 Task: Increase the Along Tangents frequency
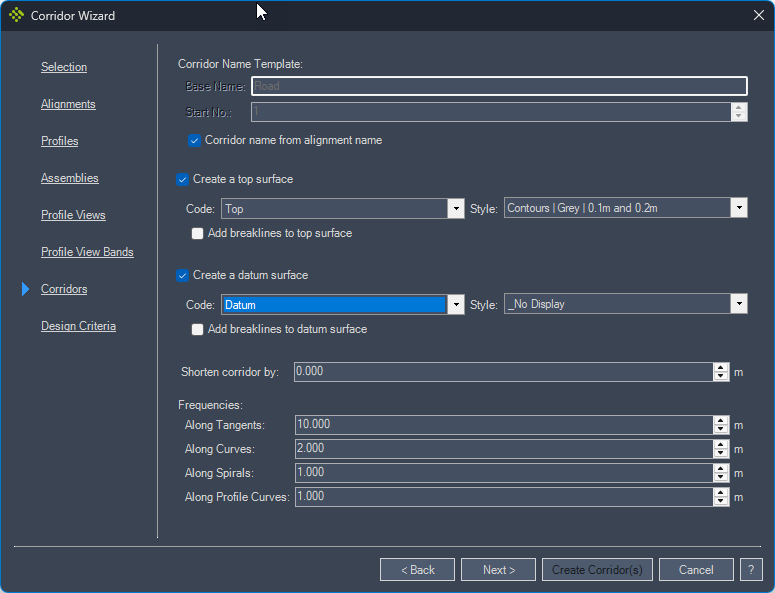[x=721, y=420]
